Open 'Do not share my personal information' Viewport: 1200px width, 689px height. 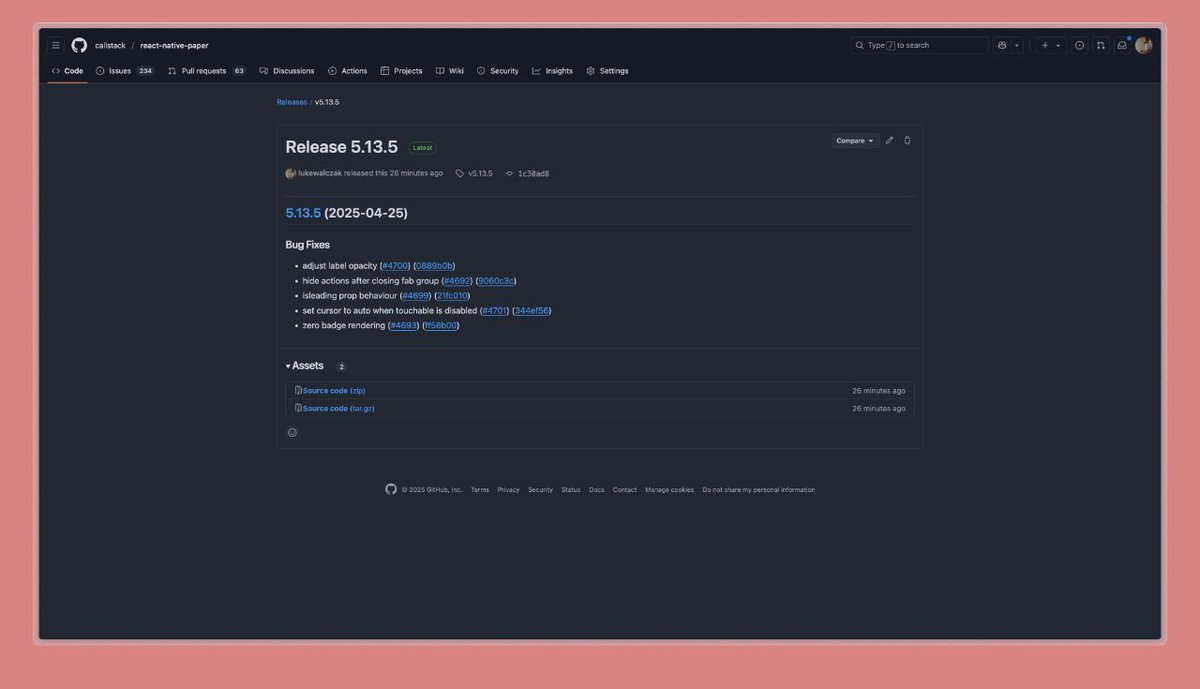coord(758,490)
